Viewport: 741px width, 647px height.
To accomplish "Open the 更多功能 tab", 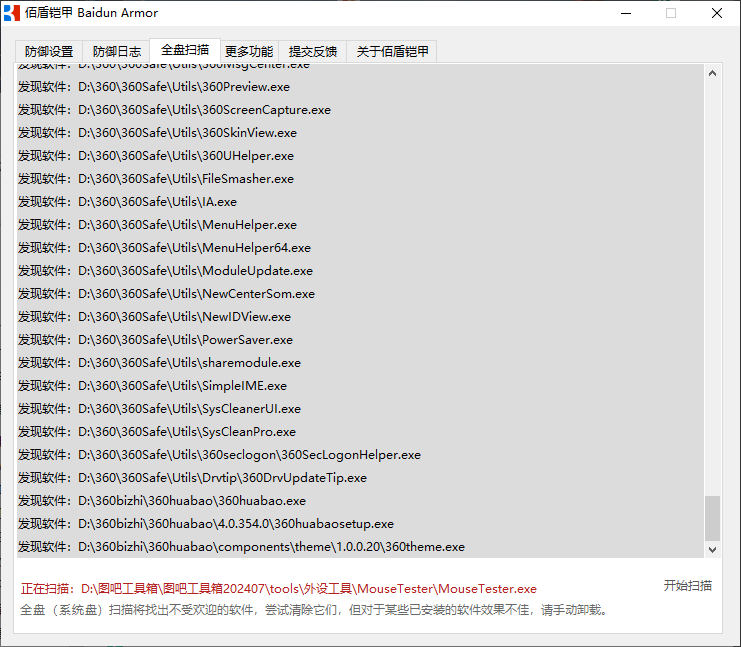I will (x=249, y=51).
